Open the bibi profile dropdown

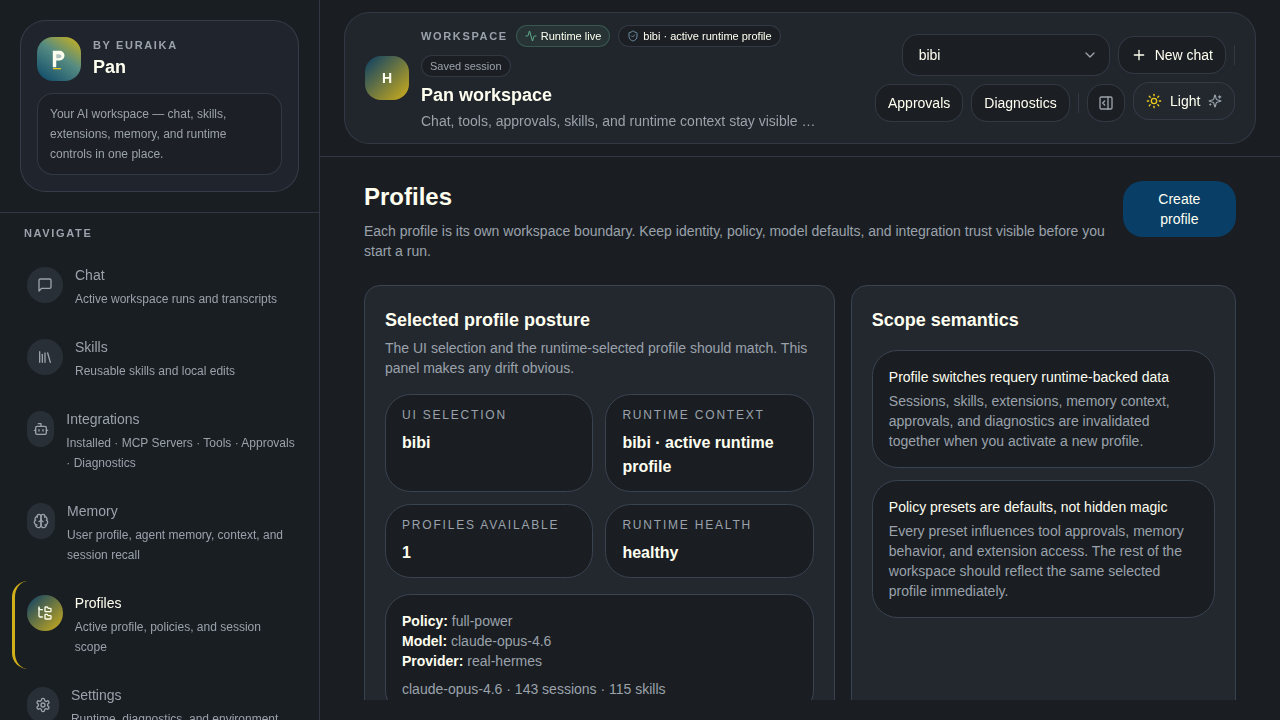[x=1005, y=55]
